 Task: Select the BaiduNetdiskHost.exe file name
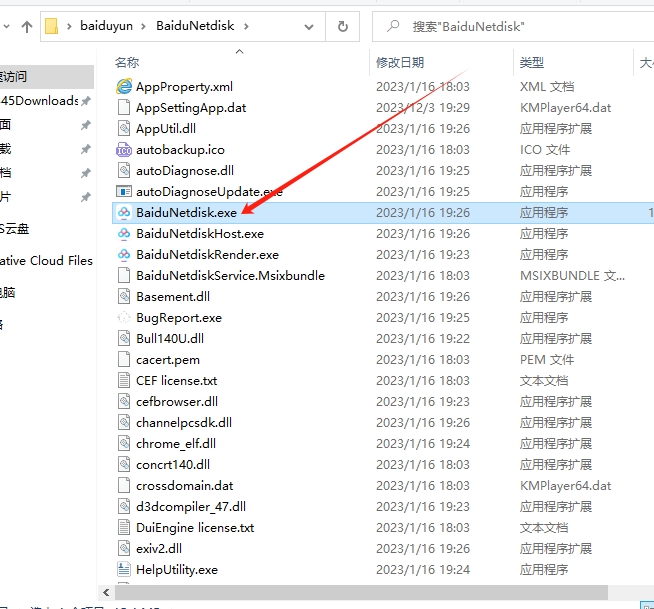pyautogui.click(x=200, y=234)
